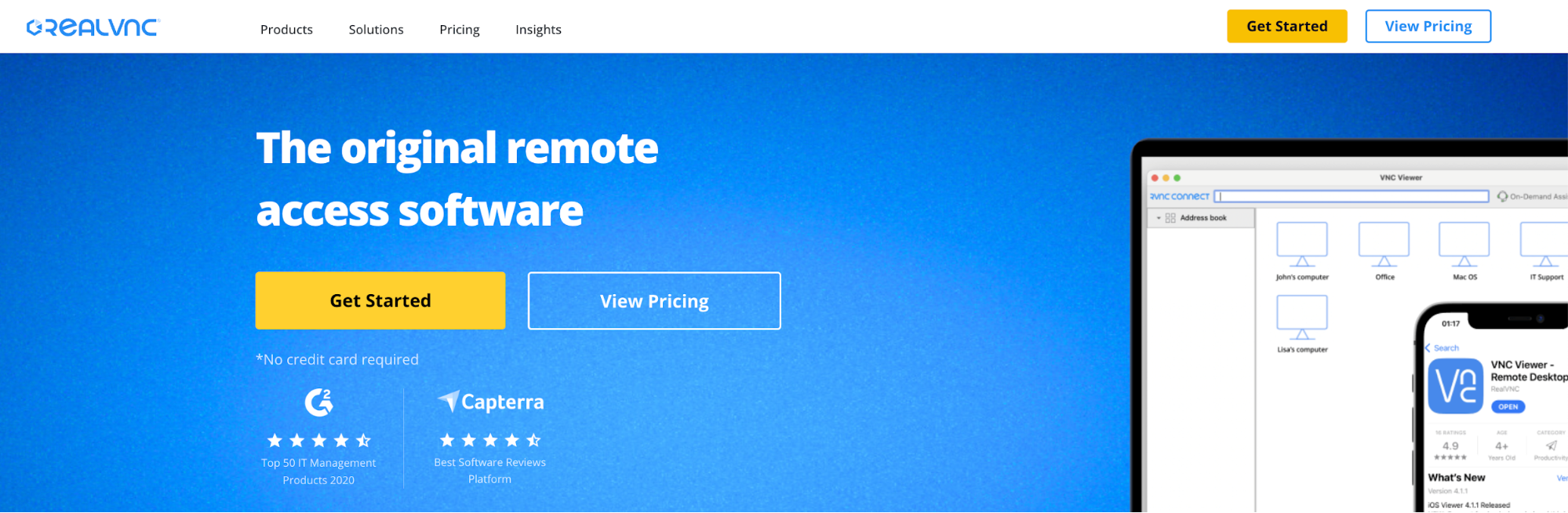Click the VNC Connect logo in the viewer toolbar
Image resolution: width=1568 pixels, height=513 pixels.
pos(1180,196)
